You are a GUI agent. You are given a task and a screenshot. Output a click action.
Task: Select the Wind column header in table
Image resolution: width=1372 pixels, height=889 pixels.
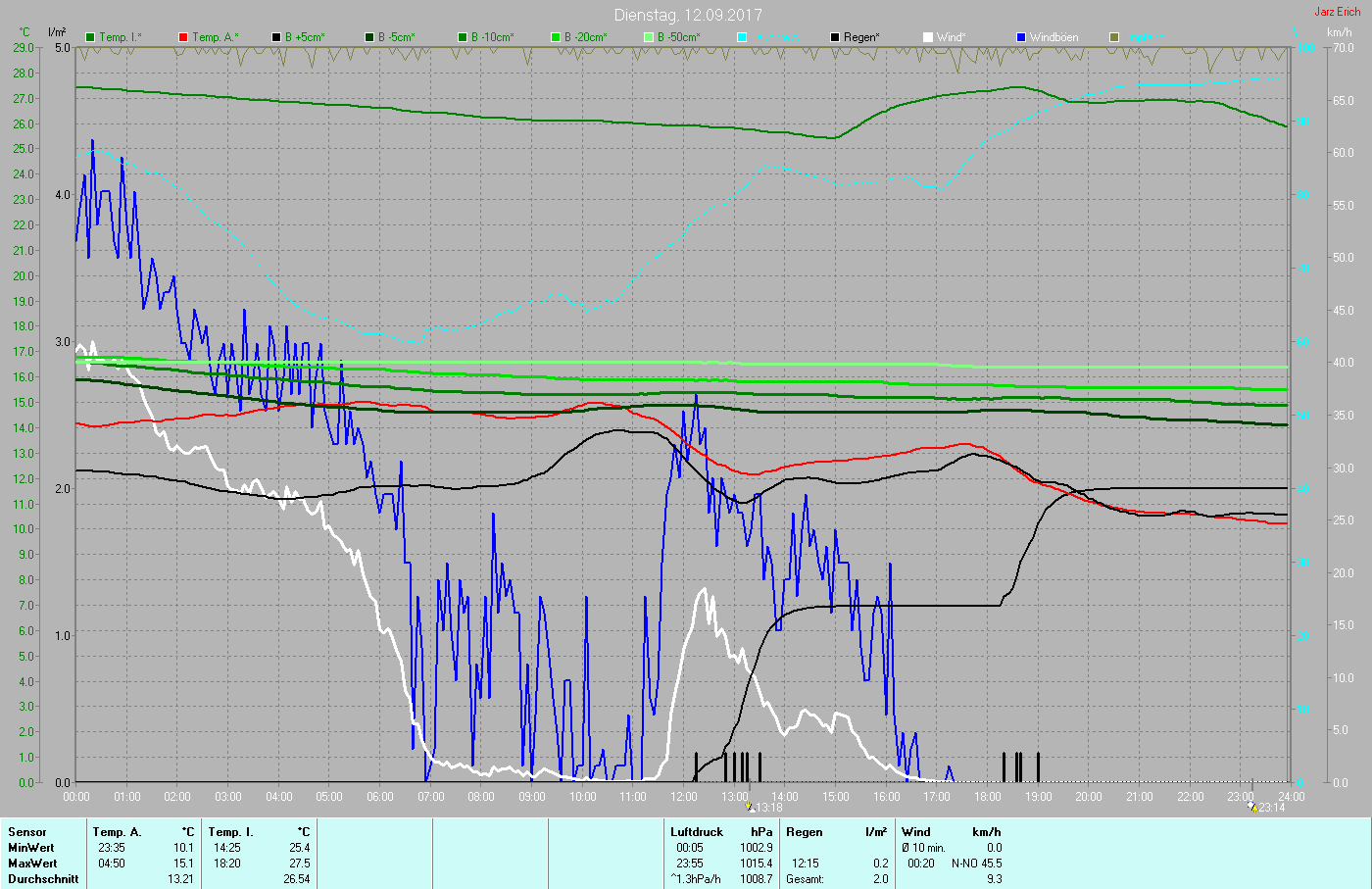916,832
